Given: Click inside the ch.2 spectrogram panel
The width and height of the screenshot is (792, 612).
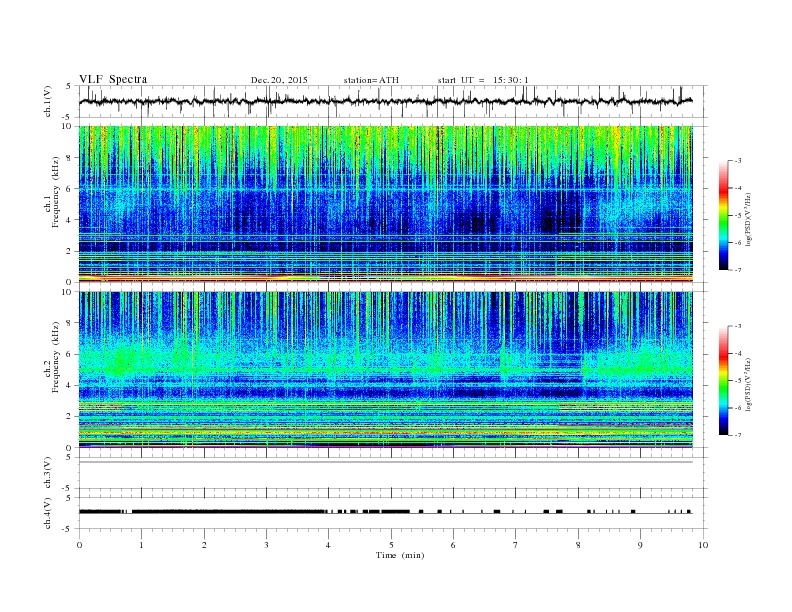Looking at the screenshot, I should point(386,370).
